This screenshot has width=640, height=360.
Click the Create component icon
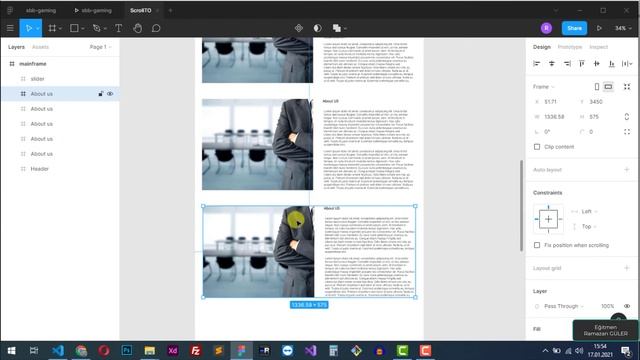(299, 28)
